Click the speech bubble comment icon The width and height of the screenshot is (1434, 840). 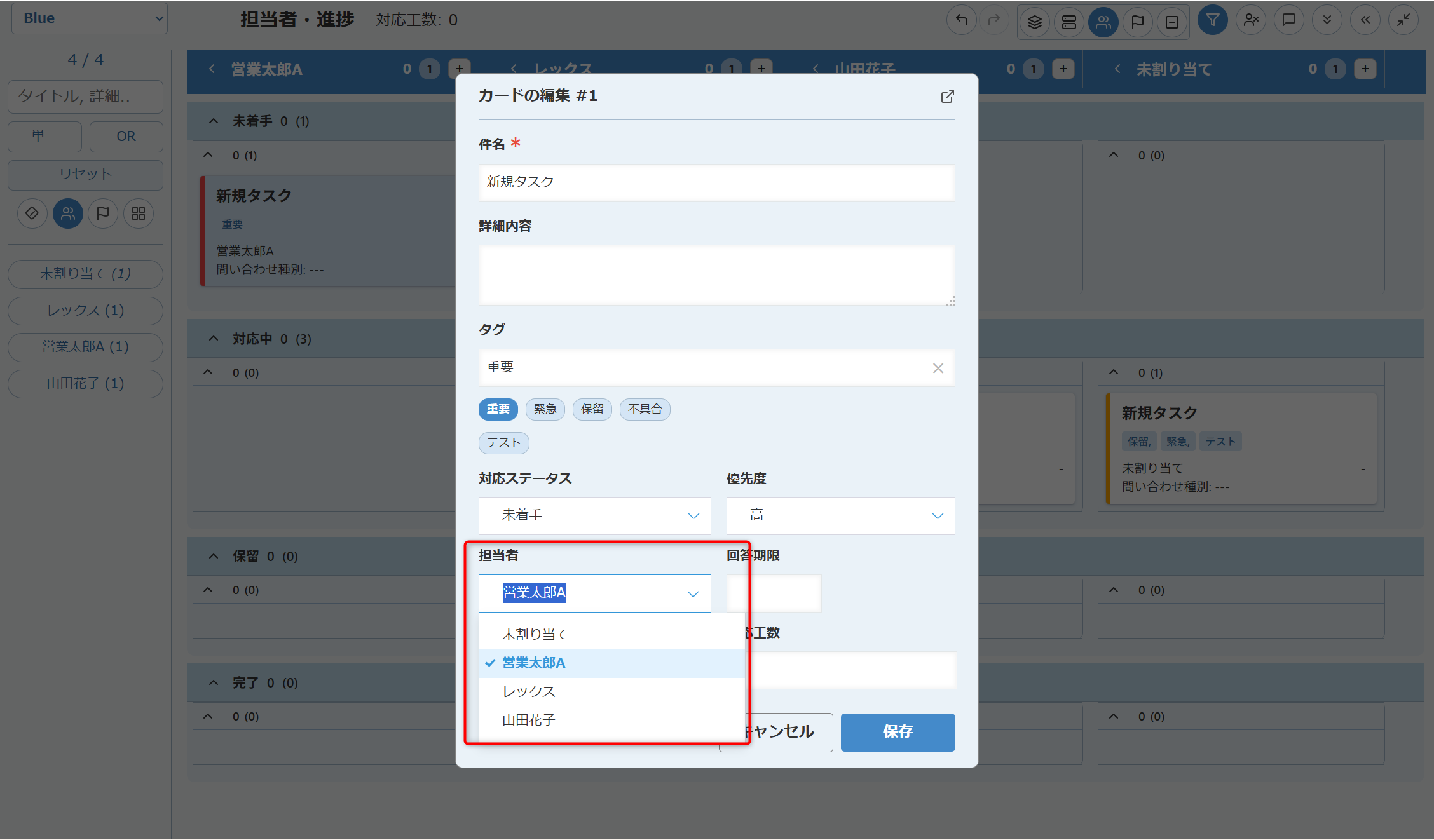pos(1289,20)
